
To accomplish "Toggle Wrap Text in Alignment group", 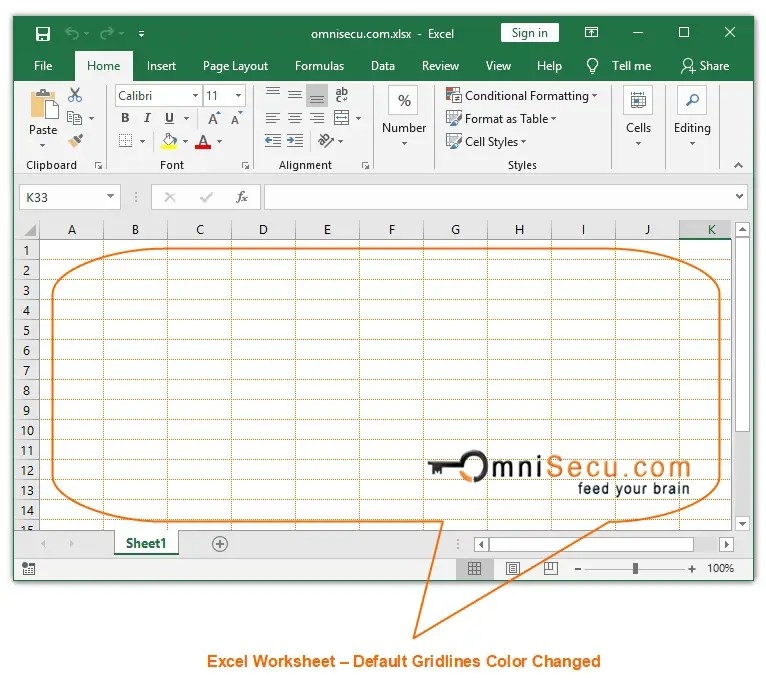I will coord(341,96).
